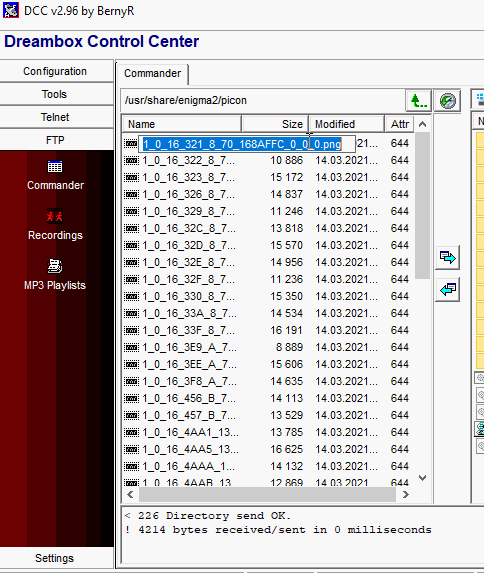This screenshot has height=573, width=484.
Task: Select file 1_0_16_457_B_7...
Action: coord(189,415)
